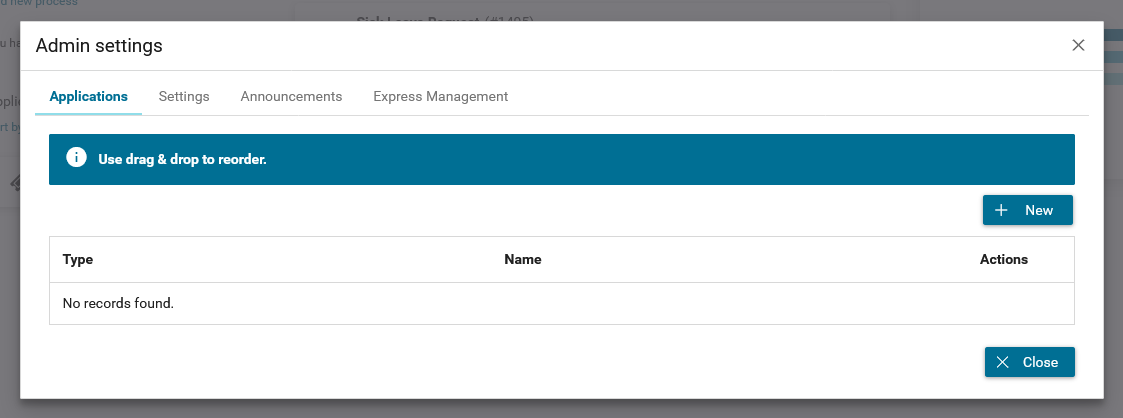This screenshot has height=418, width=1123.
Task: Click the plus icon on New button
Action: (x=1002, y=210)
